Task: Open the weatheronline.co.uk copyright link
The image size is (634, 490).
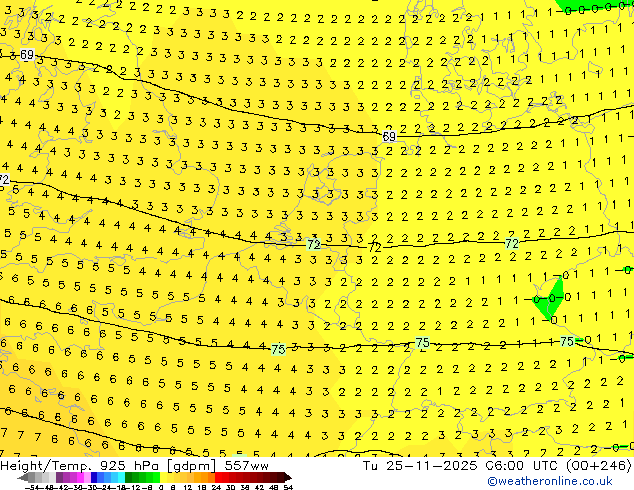Action: [550, 481]
